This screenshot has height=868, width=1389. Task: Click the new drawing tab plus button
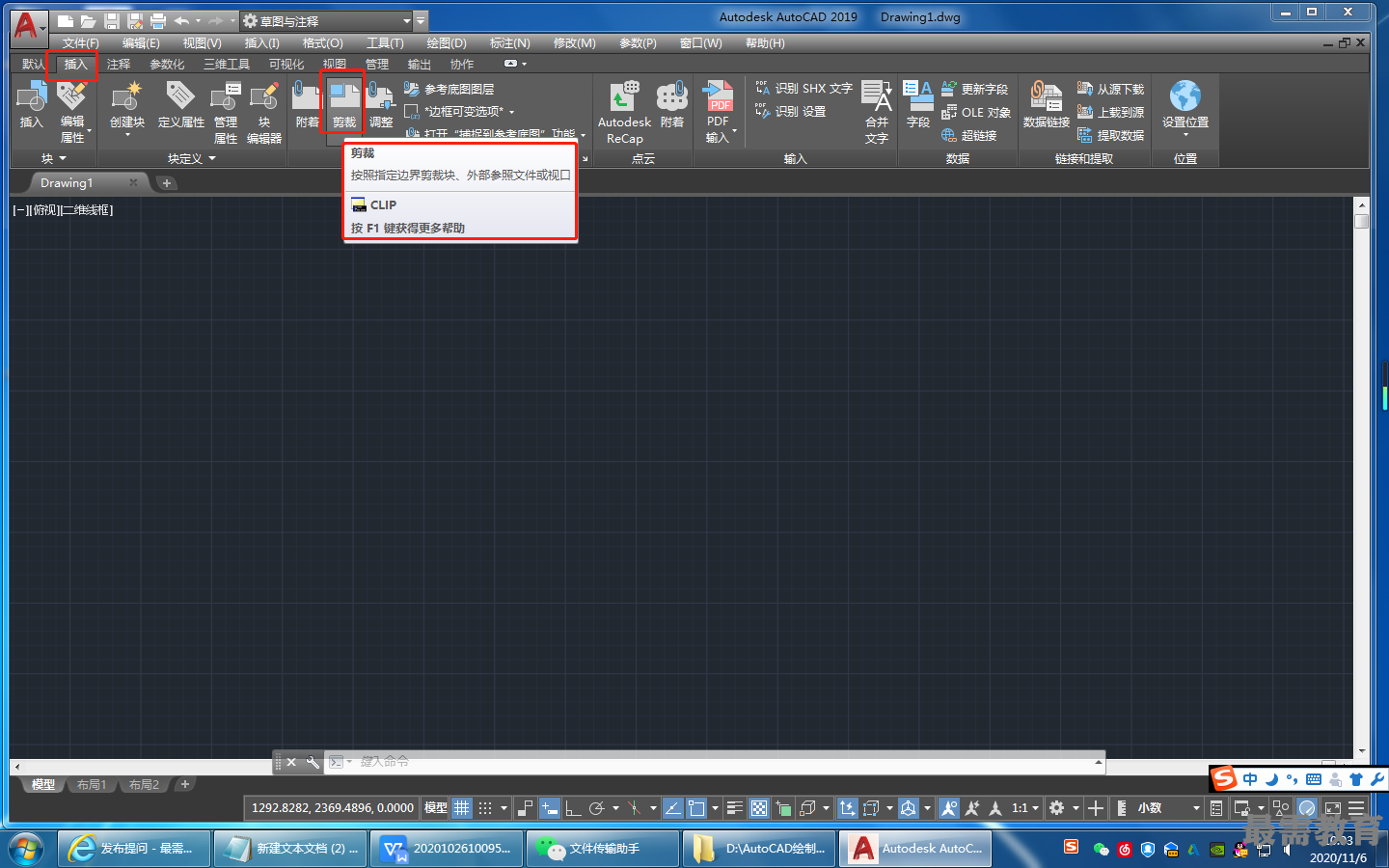[x=167, y=183]
